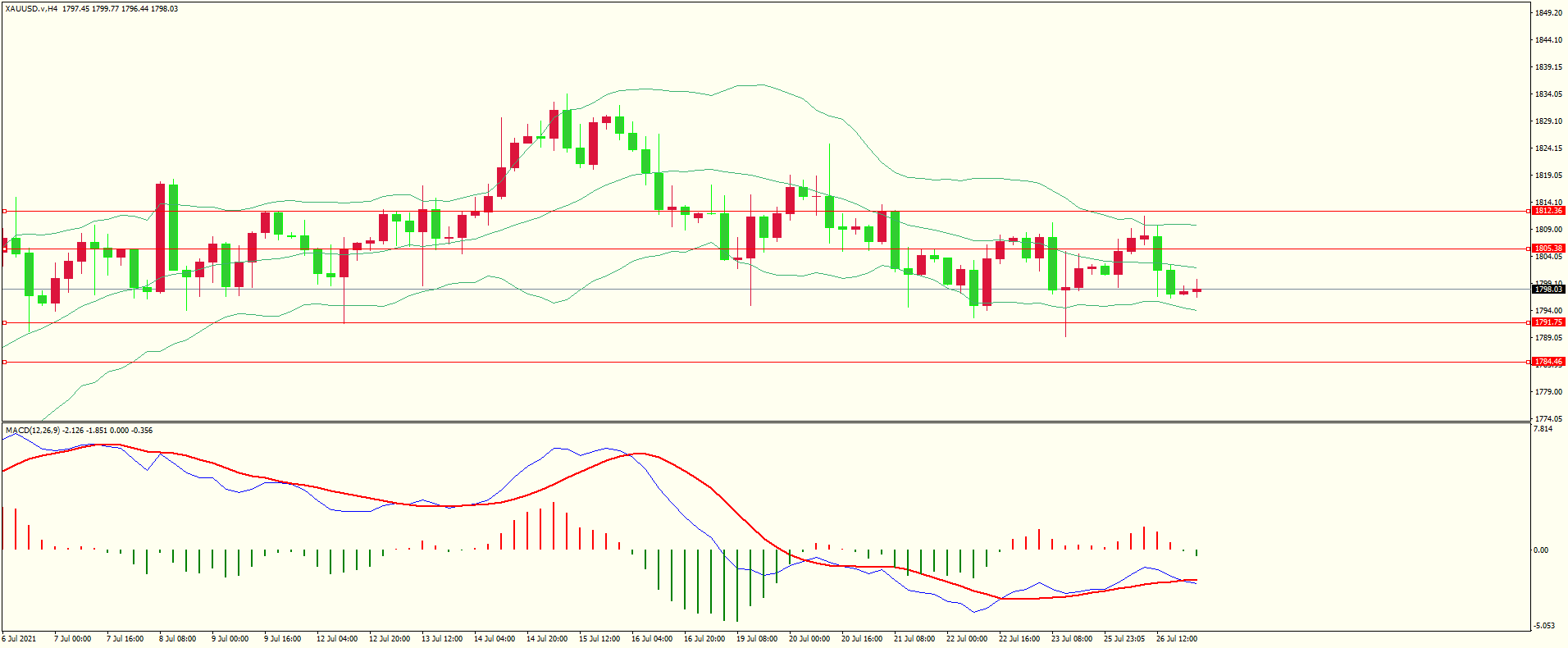The image size is (1568, 648).
Task: Click the 1844.10 price axis label
Action: tap(1548, 40)
